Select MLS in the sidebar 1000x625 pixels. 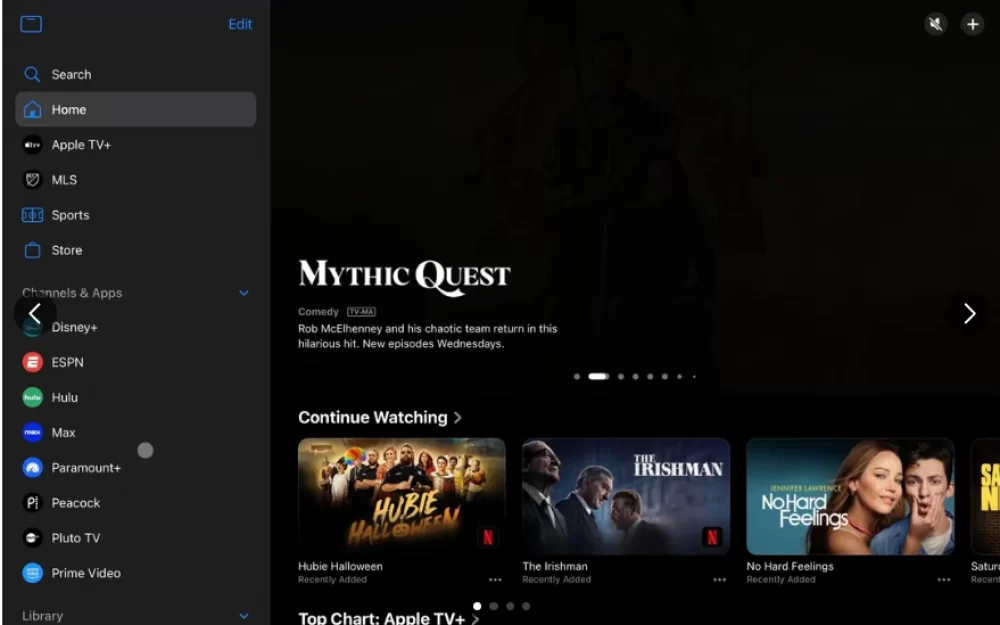pyautogui.click(x=135, y=180)
